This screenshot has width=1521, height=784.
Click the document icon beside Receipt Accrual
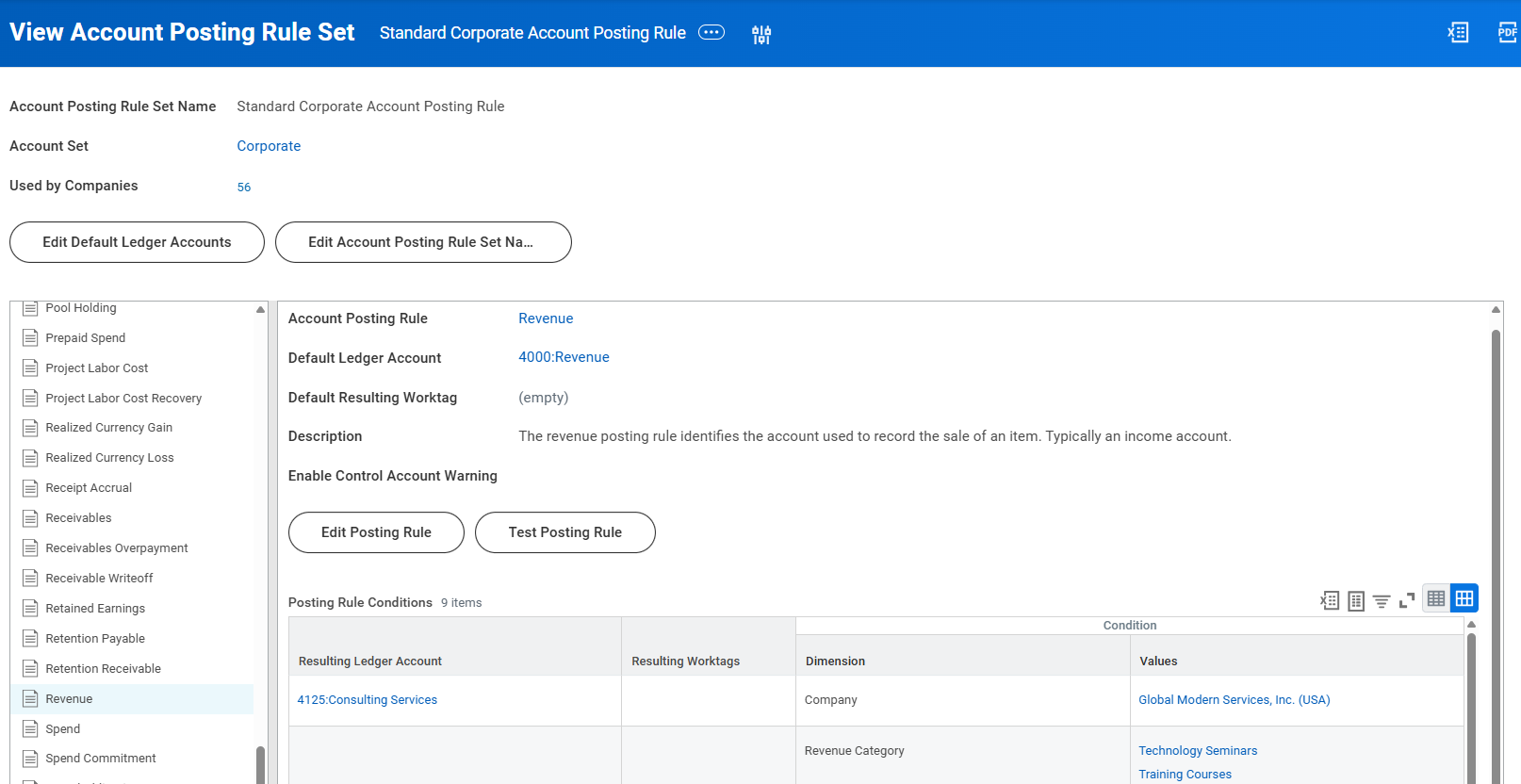click(x=30, y=488)
